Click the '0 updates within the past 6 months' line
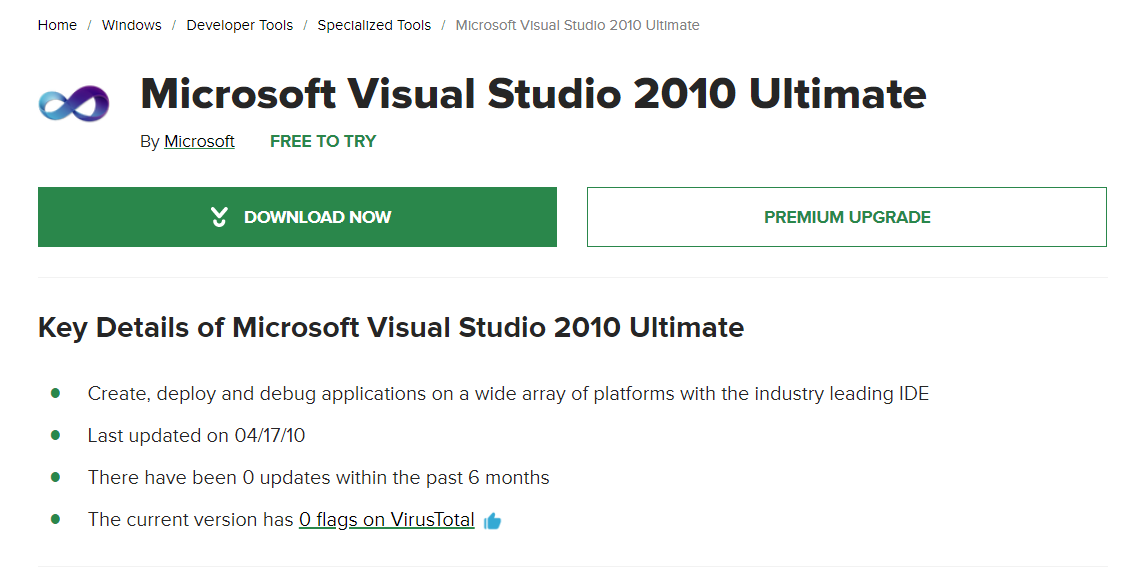Image resolution: width=1132 pixels, height=568 pixels. click(x=318, y=478)
